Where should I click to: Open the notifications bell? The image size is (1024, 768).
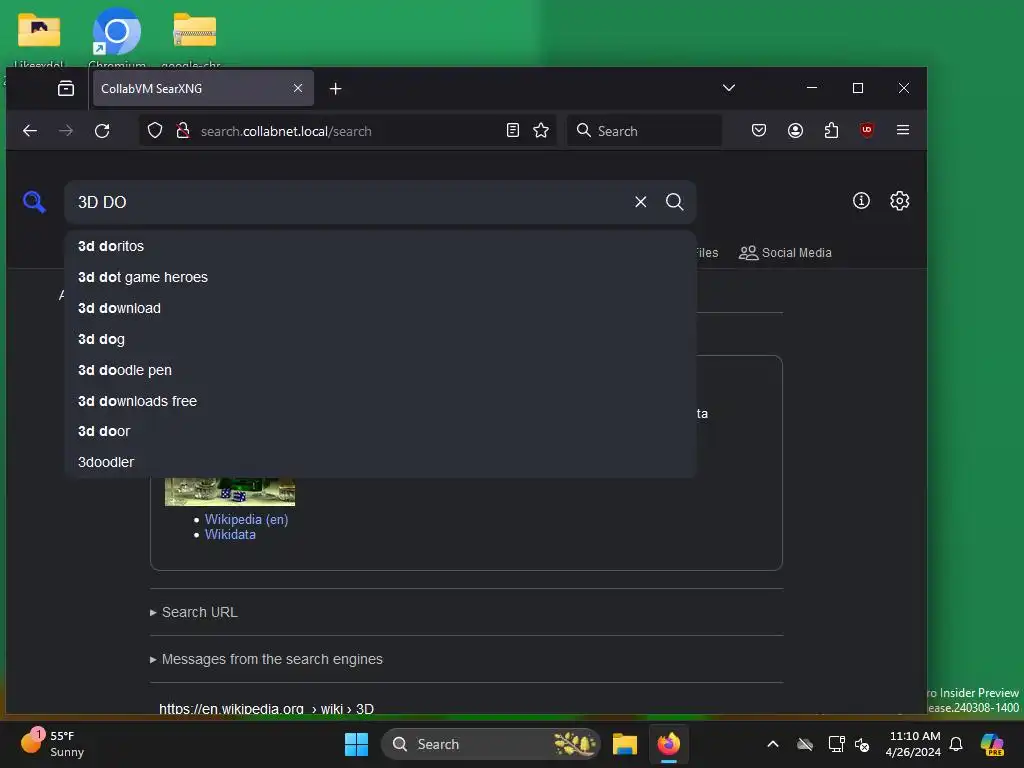click(956, 744)
